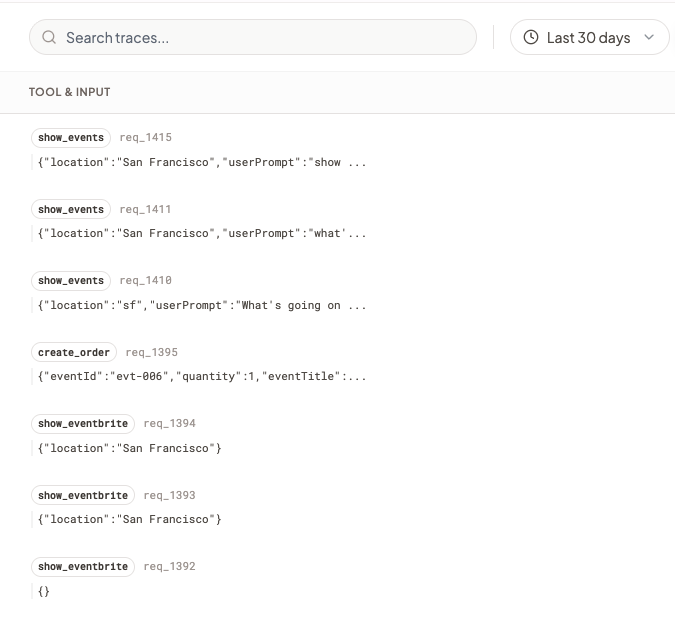Select the req_1411 JSON input text
This screenshot has width=675, height=635.
[x=202, y=234]
